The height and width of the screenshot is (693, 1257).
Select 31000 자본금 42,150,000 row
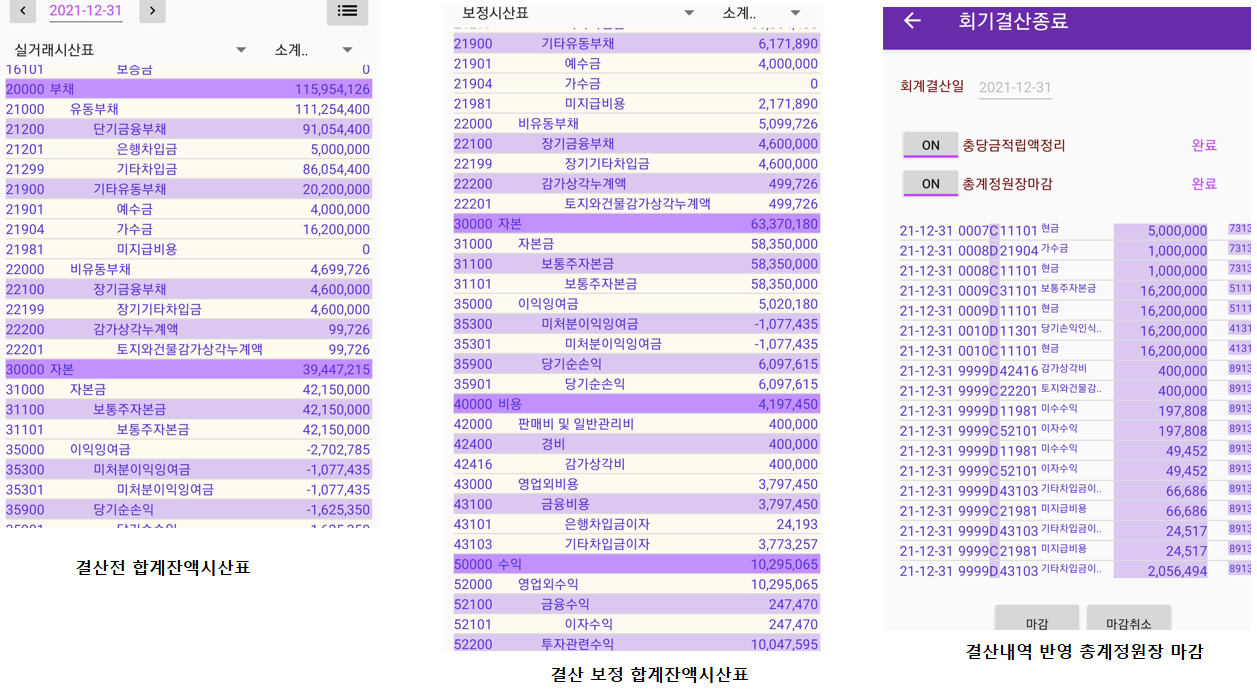[x=189, y=389]
